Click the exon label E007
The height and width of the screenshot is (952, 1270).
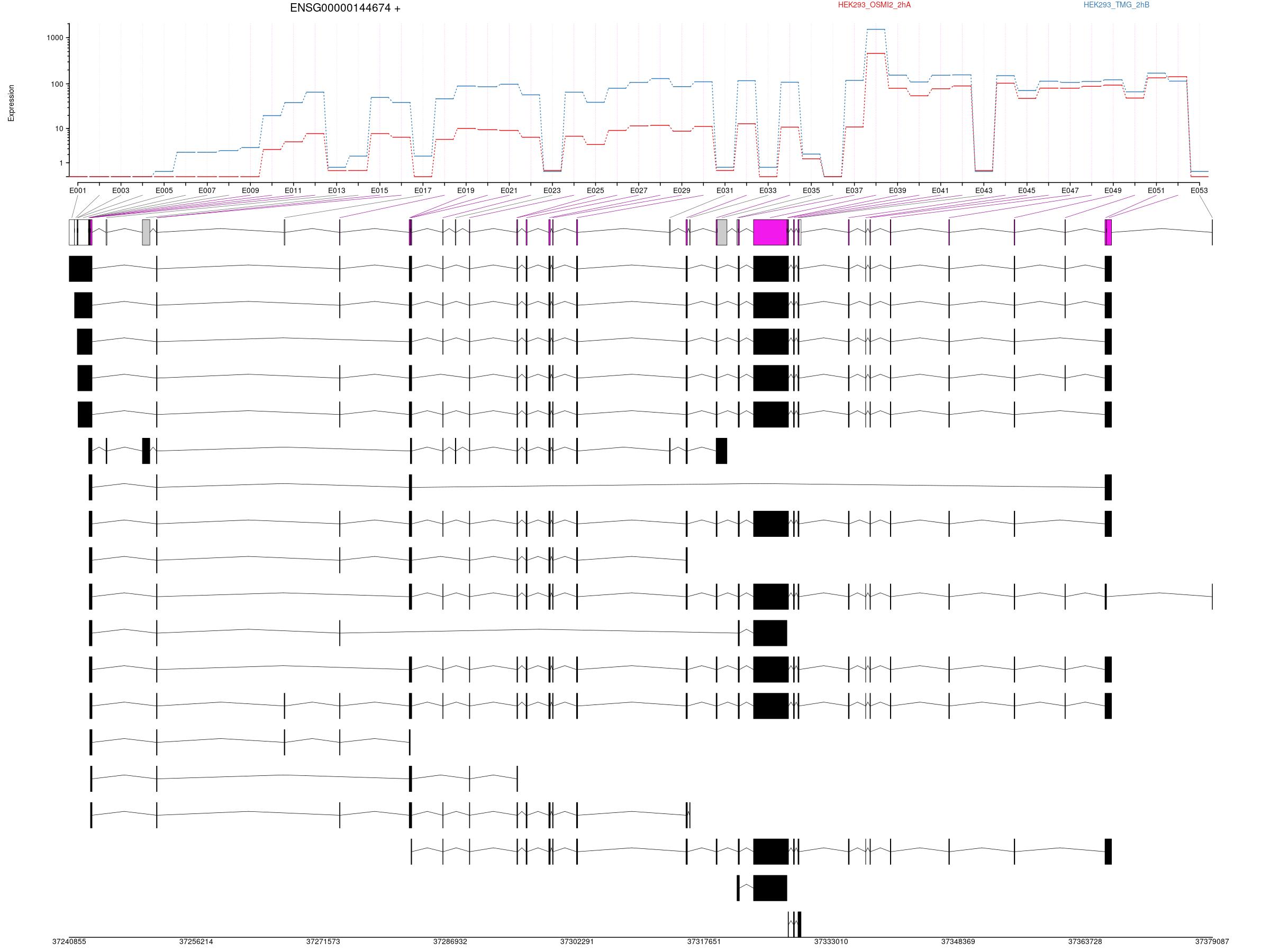coord(207,190)
